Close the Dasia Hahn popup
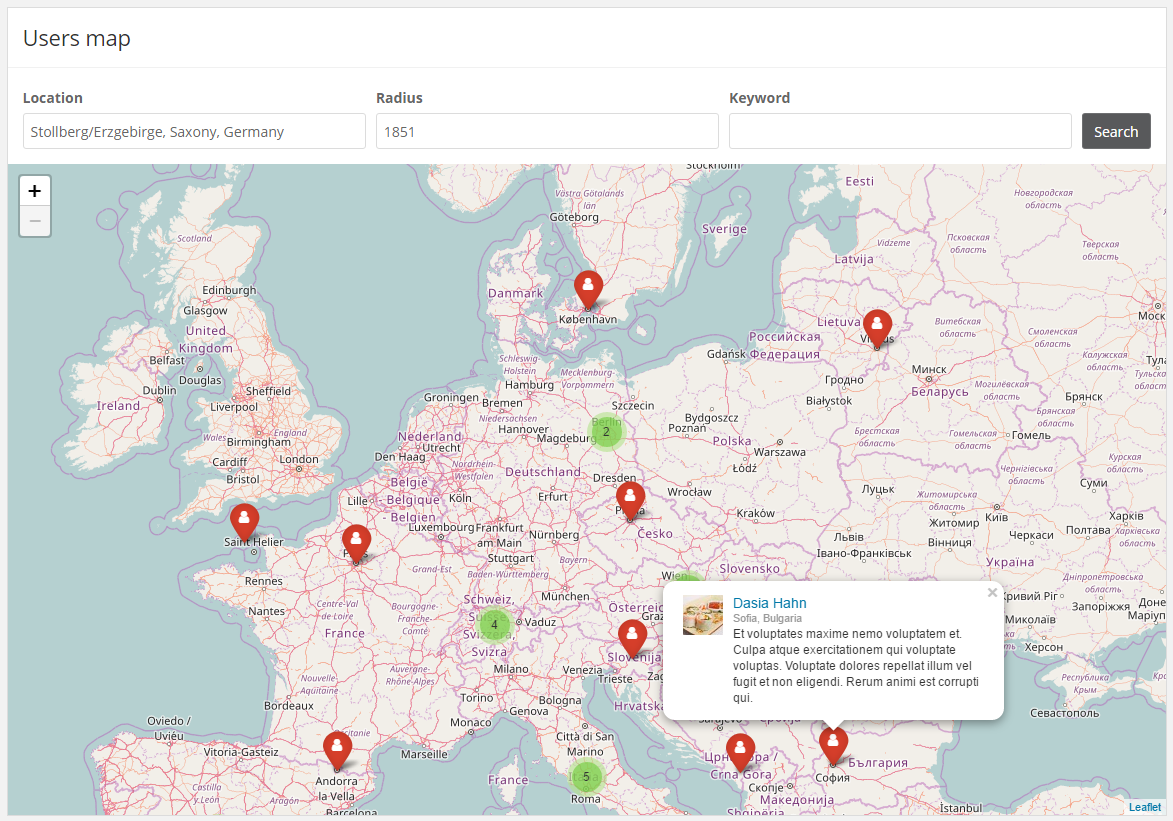Viewport: 1173px width, 821px height. pos(992,592)
